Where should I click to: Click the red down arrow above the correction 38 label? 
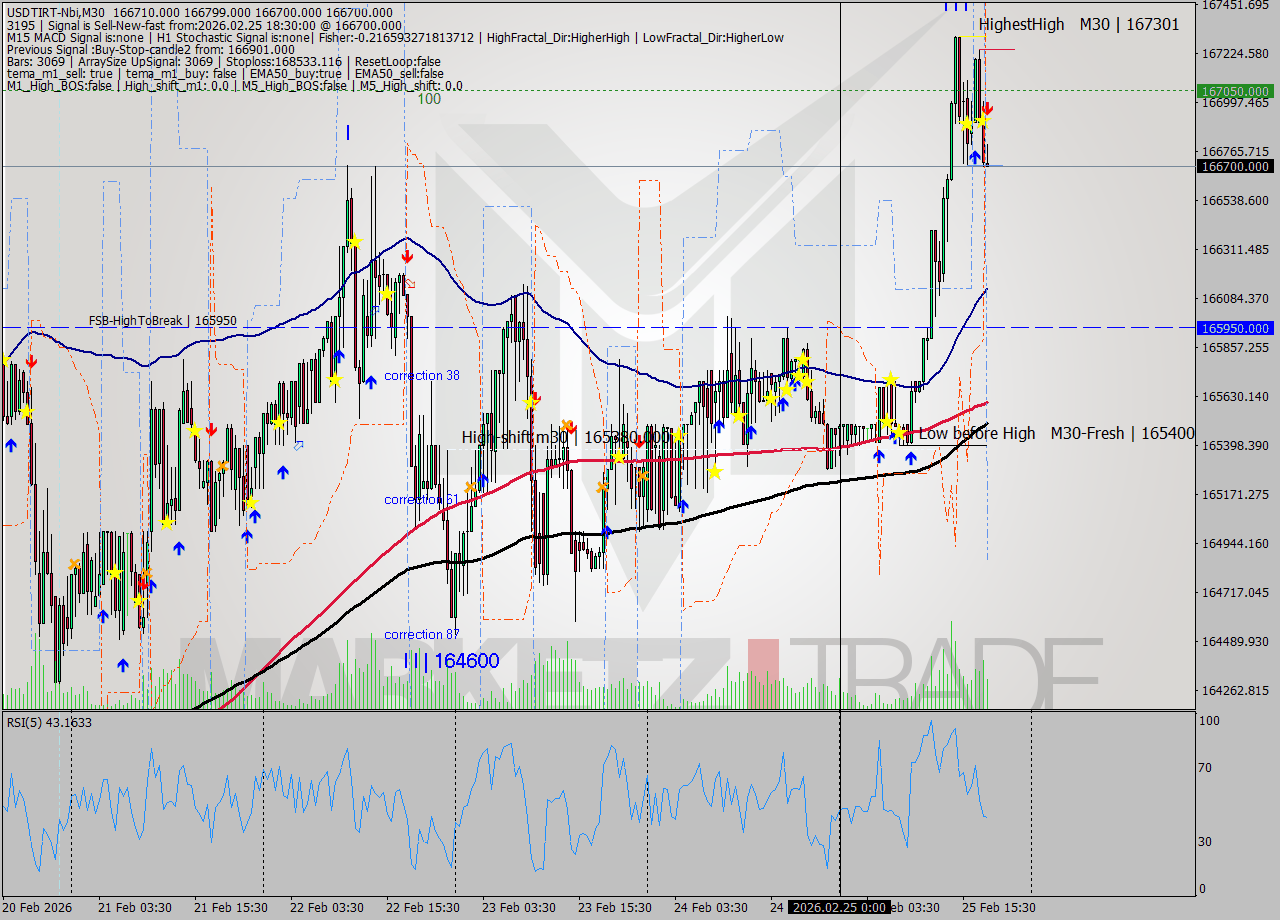point(407,256)
